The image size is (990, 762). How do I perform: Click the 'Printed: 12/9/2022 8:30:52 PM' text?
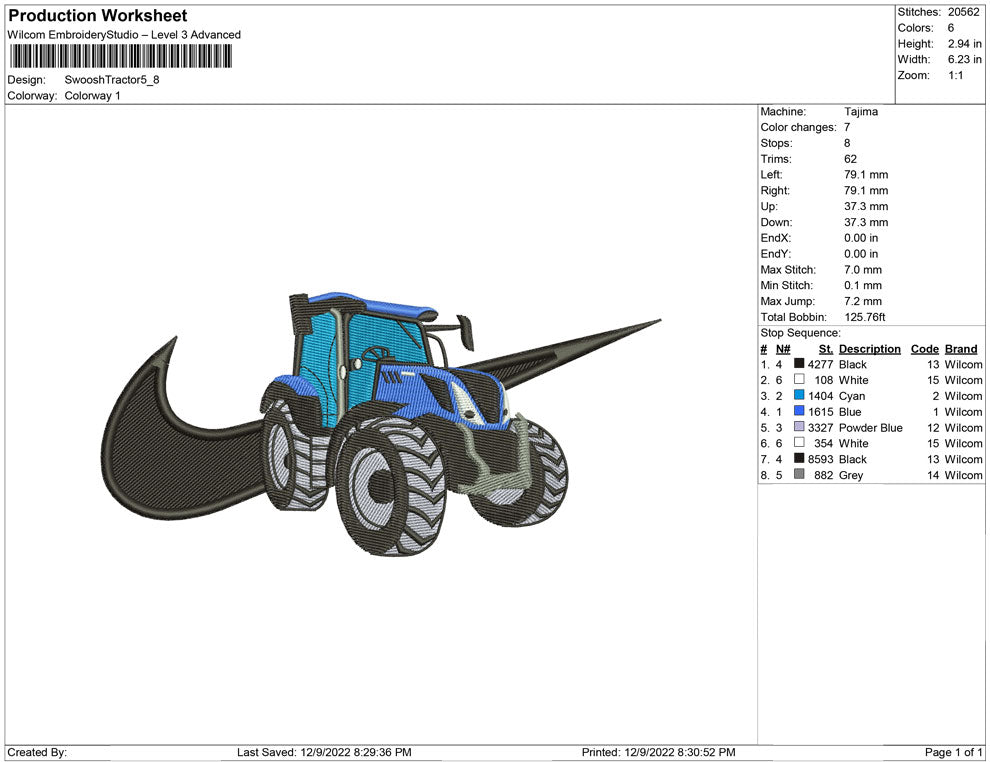659,752
